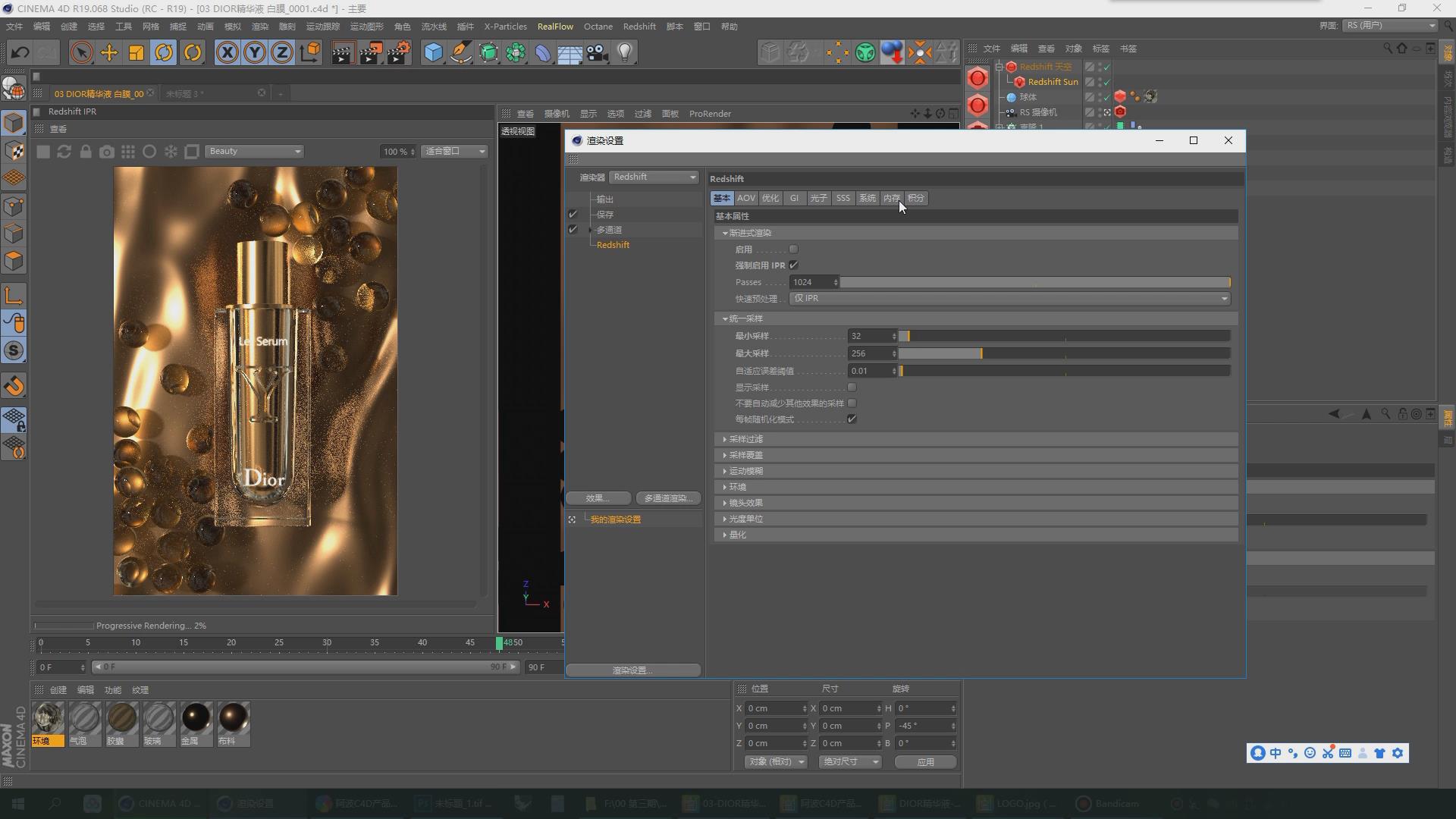Open the 渲染器 Redshift dropdown
The image size is (1456, 819).
click(654, 177)
